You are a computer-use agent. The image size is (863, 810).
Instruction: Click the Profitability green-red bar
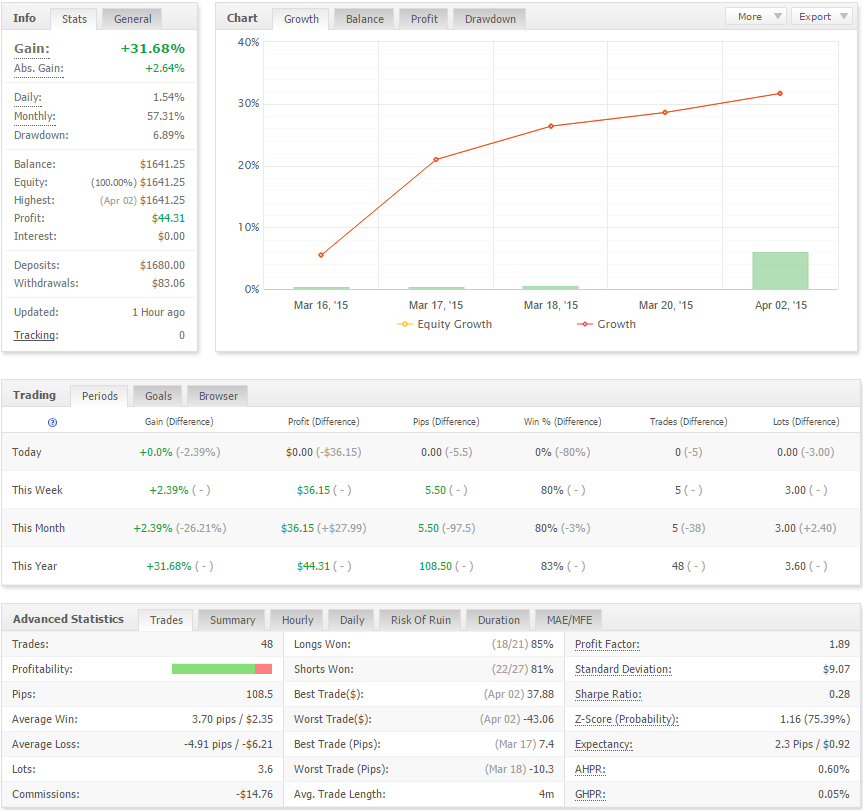click(222, 669)
